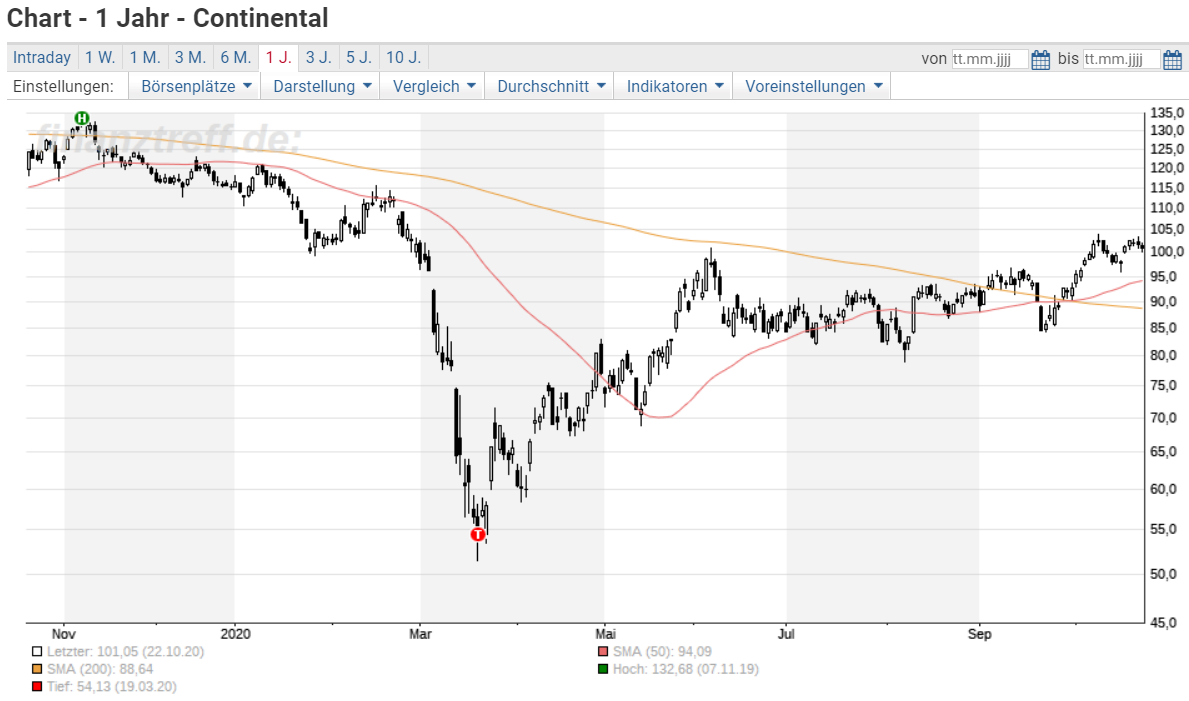Click the pink SMA (50) legend swatch

click(x=603, y=652)
